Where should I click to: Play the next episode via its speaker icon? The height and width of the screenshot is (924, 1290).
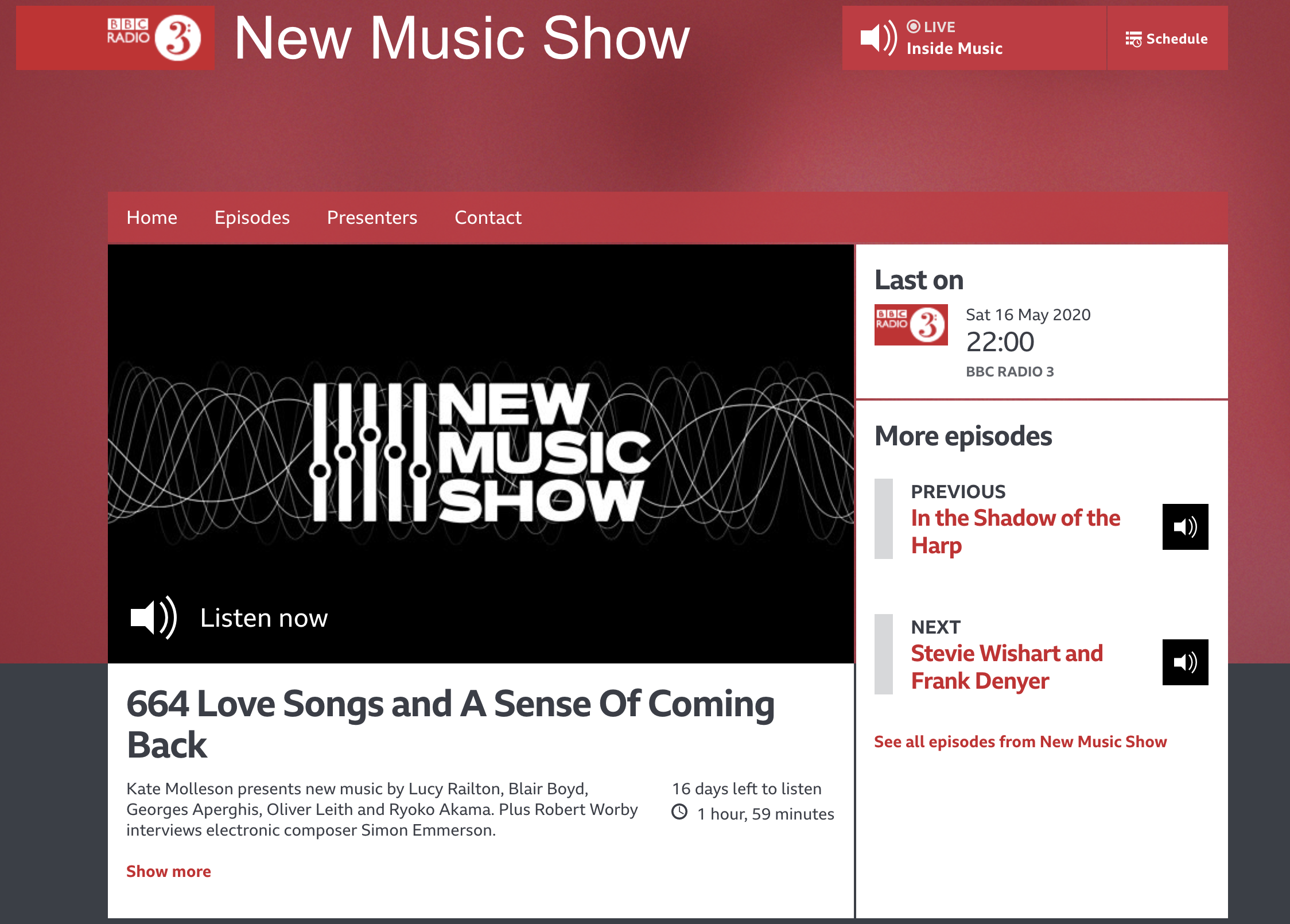[x=1184, y=662]
